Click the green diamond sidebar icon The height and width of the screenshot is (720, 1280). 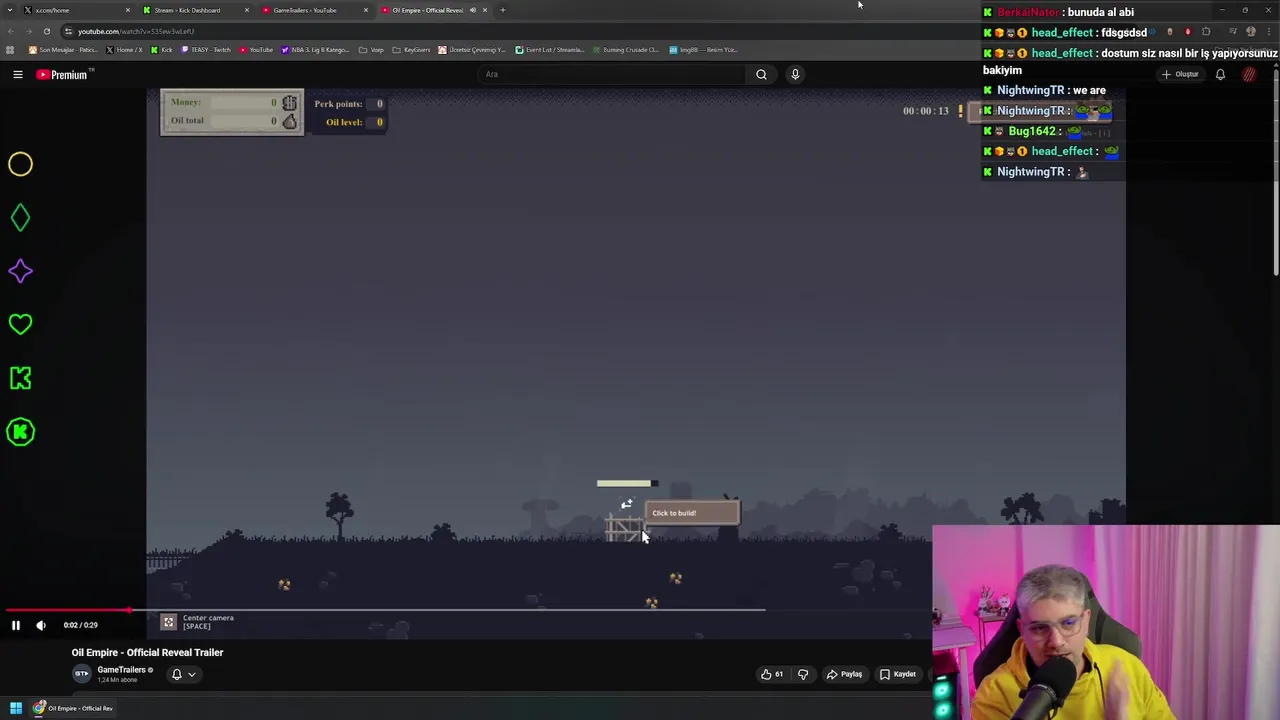click(x=20, y=218)
